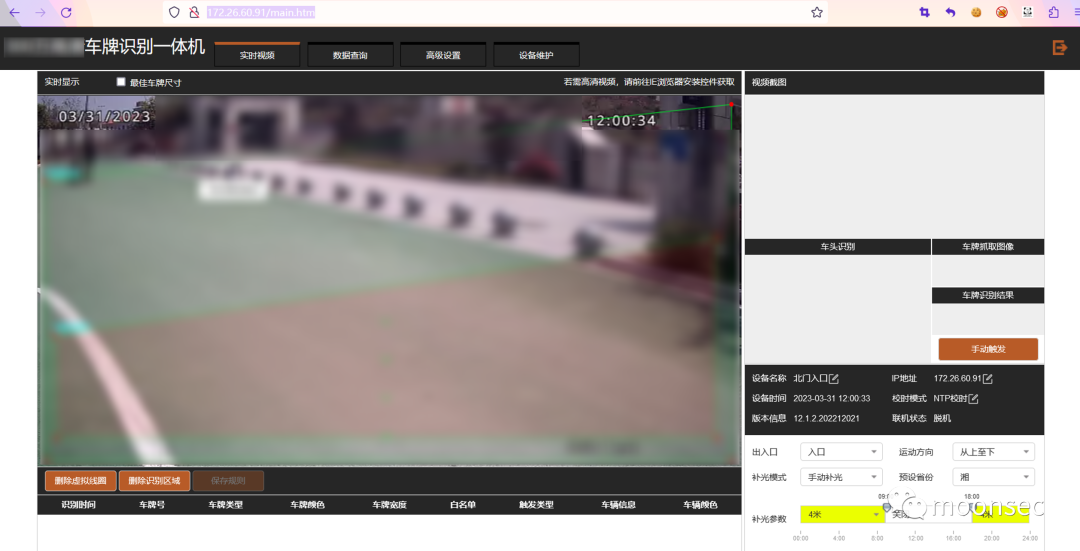Viewport: 1080px width, 551px height.
Task: Open the yellow 4米 fill-light dropdown
Action: click(x=842, y=514)
